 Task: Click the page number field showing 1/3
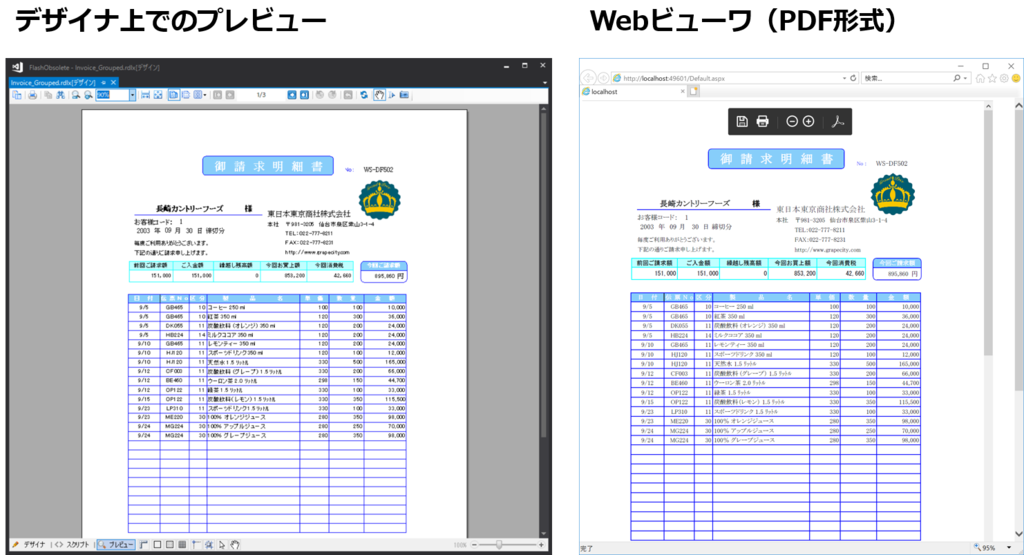click(261, 95)
